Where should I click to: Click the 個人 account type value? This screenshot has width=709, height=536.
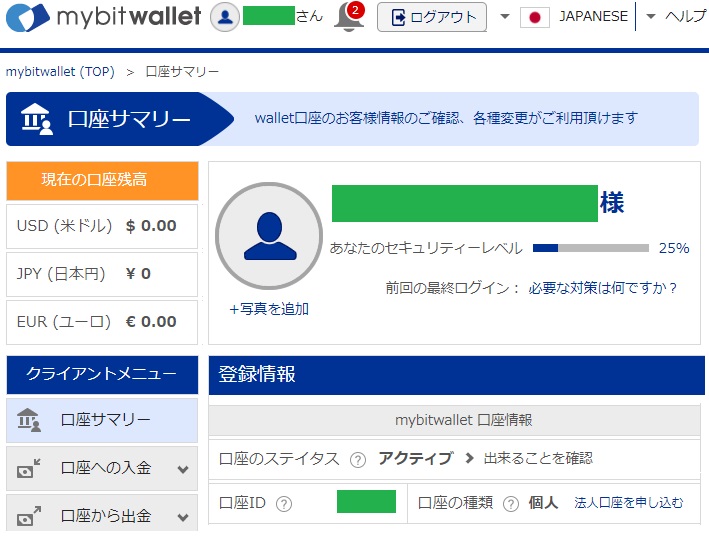coord(544,503)
